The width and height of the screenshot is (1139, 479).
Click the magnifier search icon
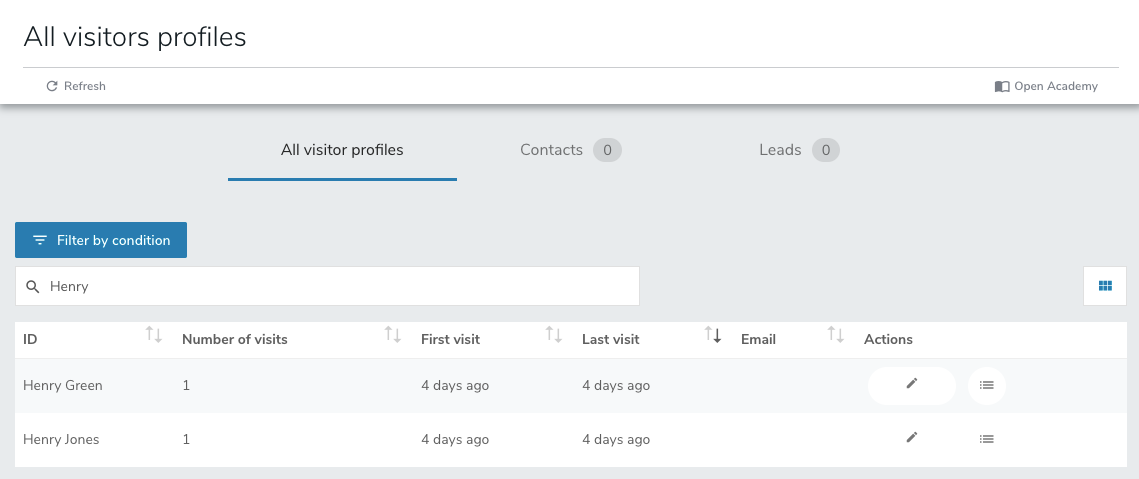tap(33, 286)
